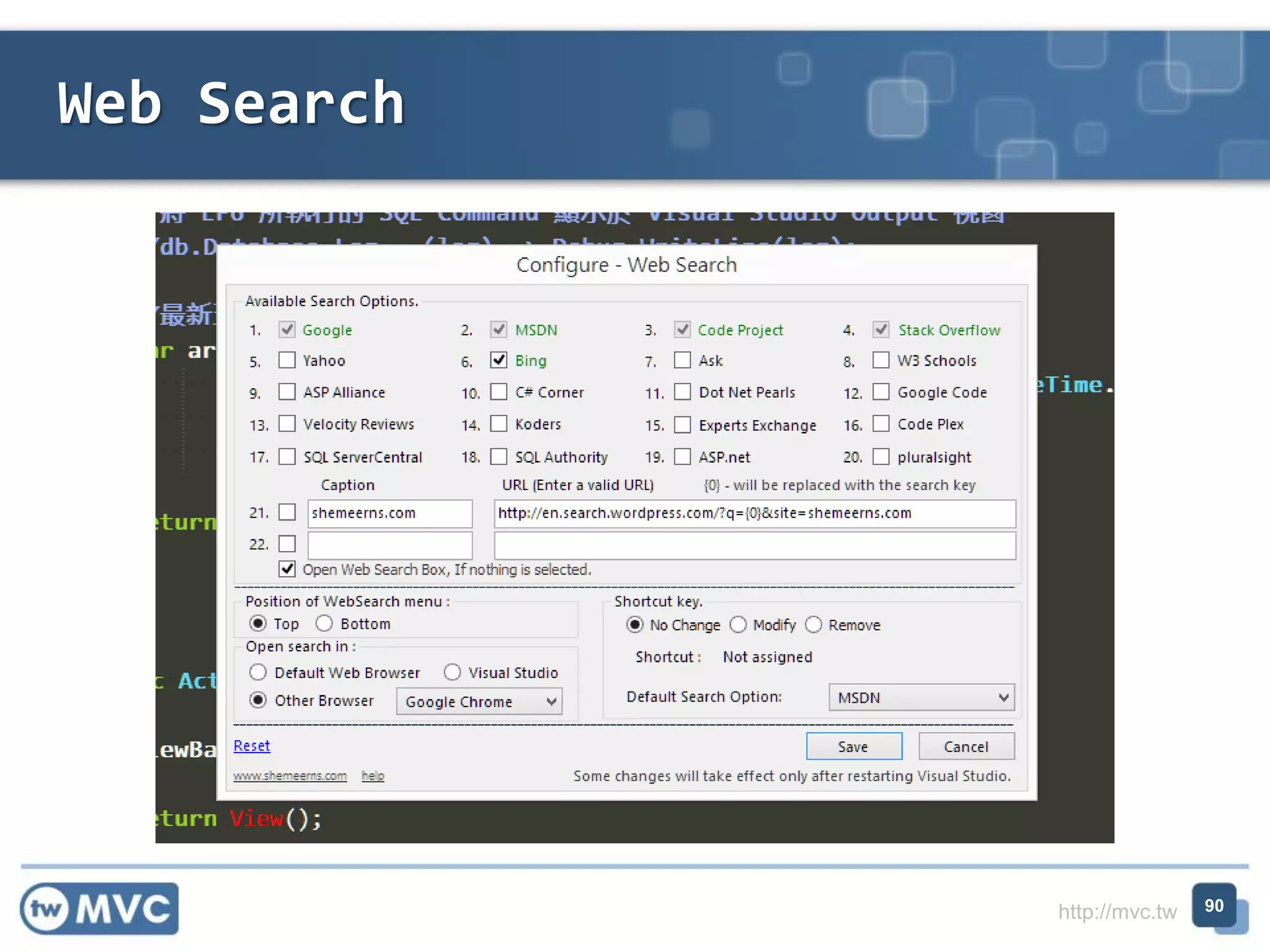Select Remove shortcut key option

[814, 625]
